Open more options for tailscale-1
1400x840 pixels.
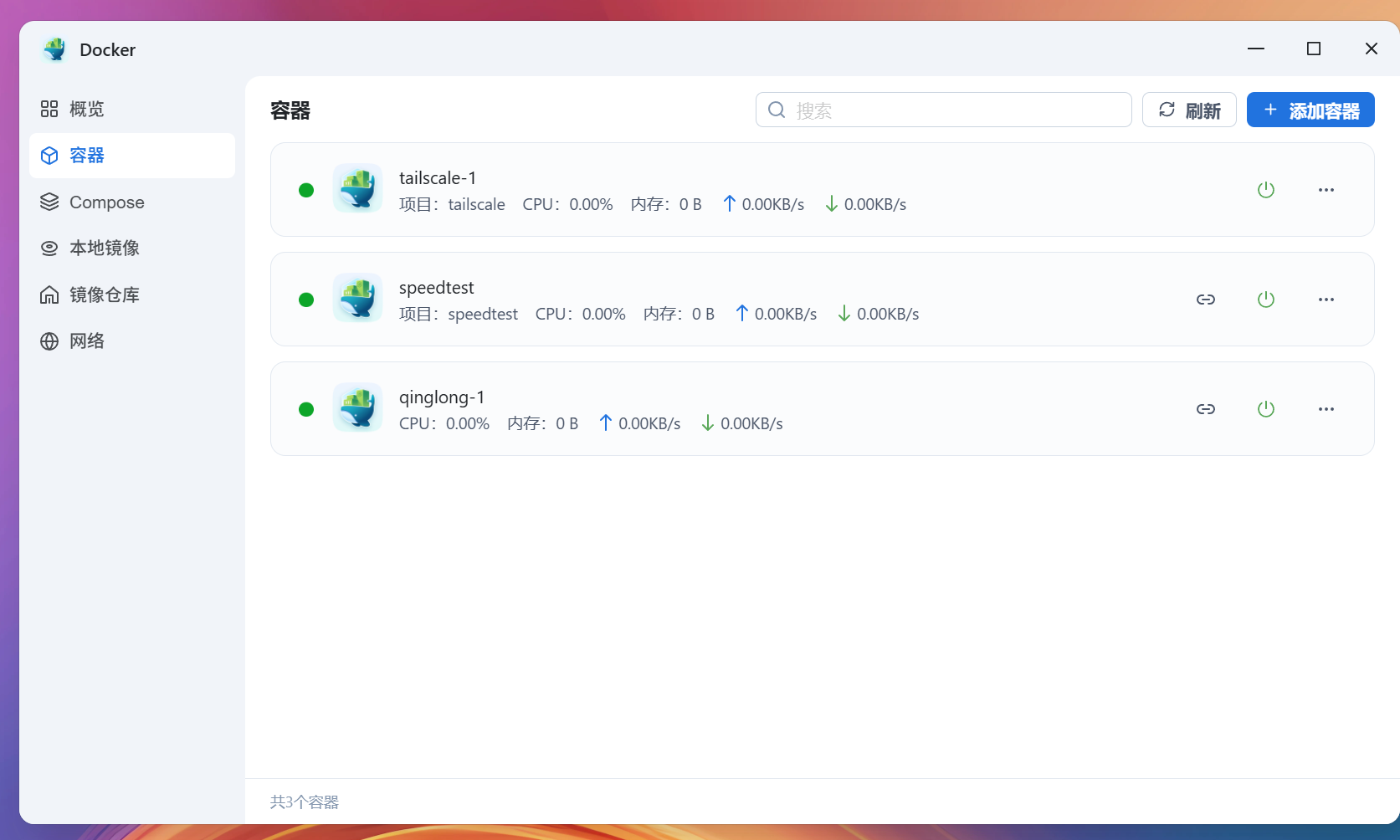(x=1326, y=190)
